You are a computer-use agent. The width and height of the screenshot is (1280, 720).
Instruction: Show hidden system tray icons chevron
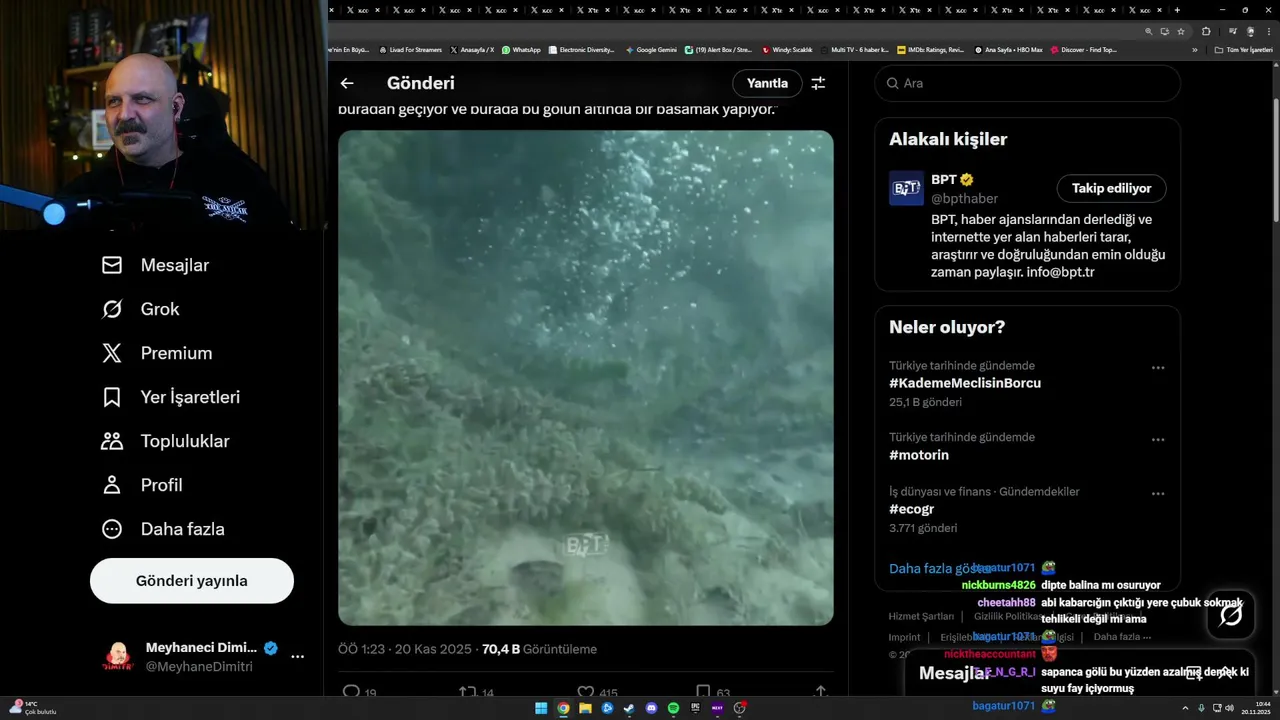(1186, 708)
